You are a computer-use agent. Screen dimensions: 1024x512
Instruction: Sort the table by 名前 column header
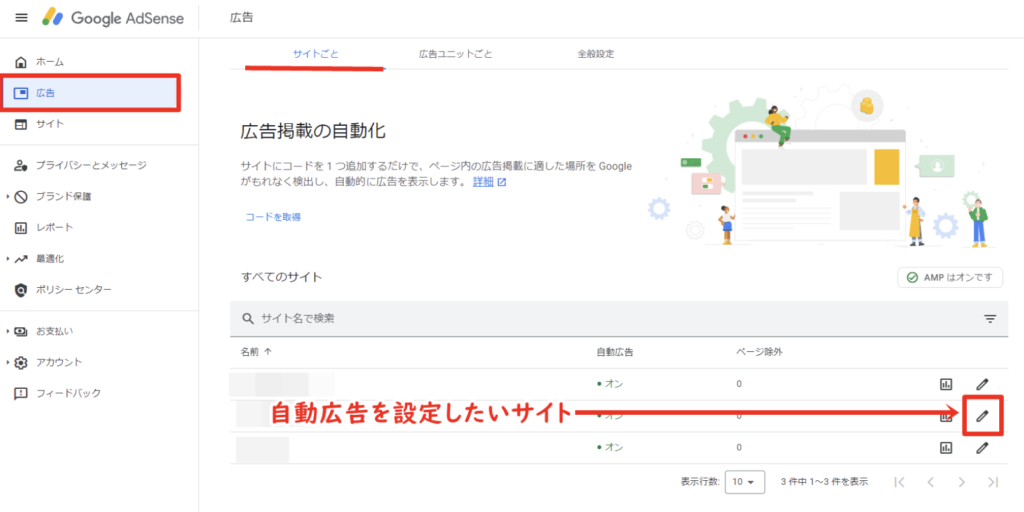click(256, 352)
